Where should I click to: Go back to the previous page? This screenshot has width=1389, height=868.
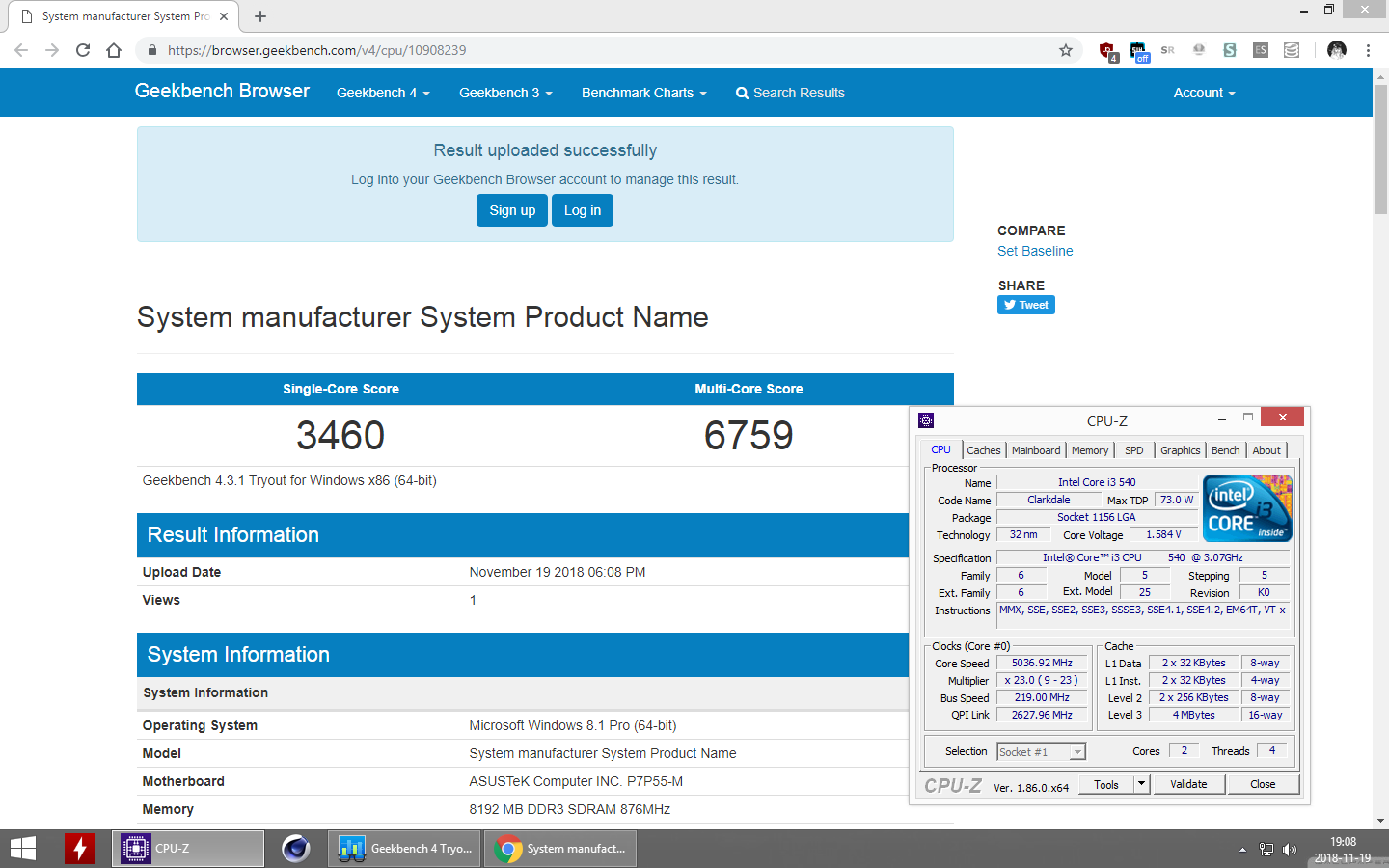21,50
